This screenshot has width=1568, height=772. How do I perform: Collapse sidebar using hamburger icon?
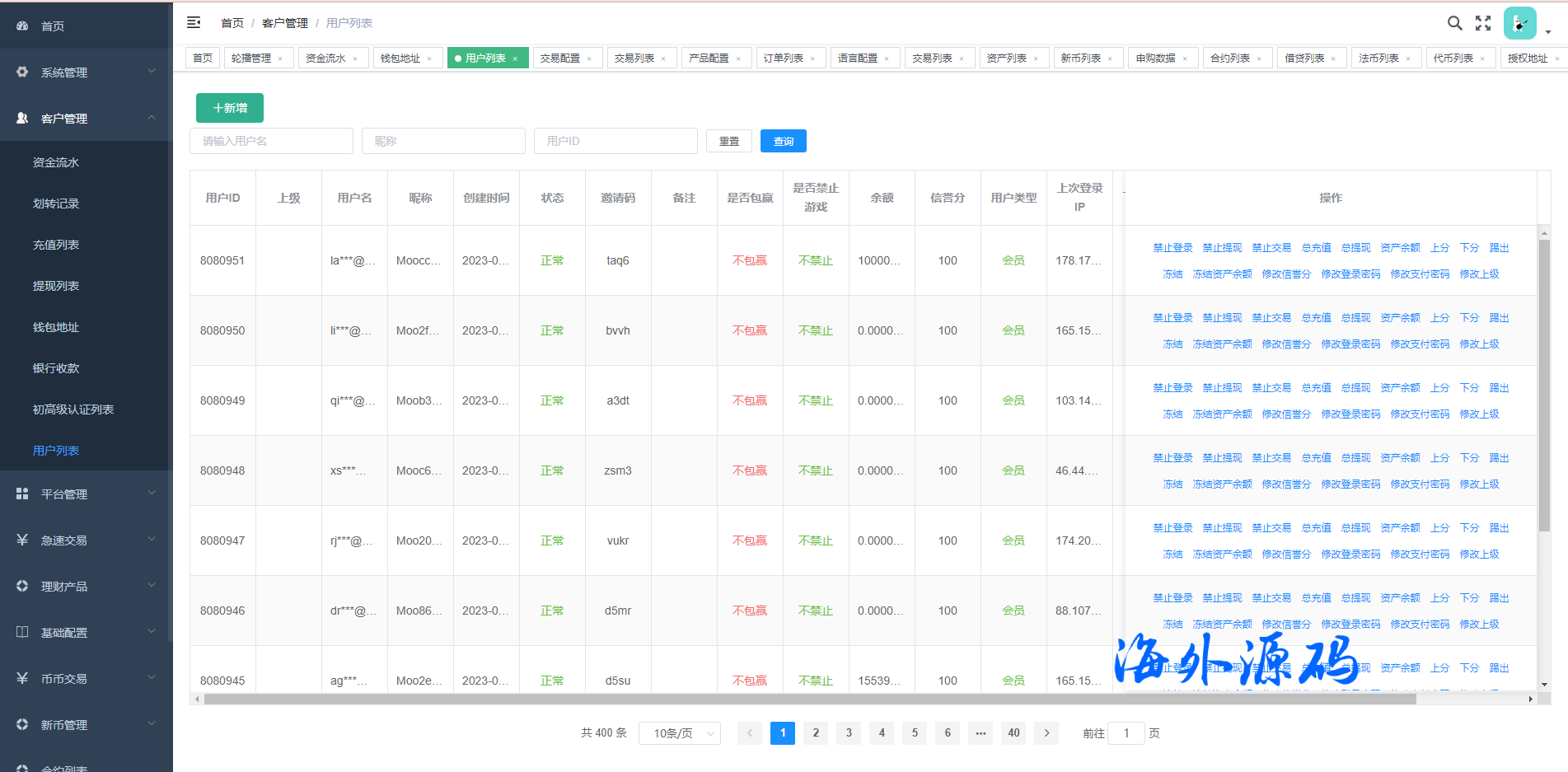[194, 23]
